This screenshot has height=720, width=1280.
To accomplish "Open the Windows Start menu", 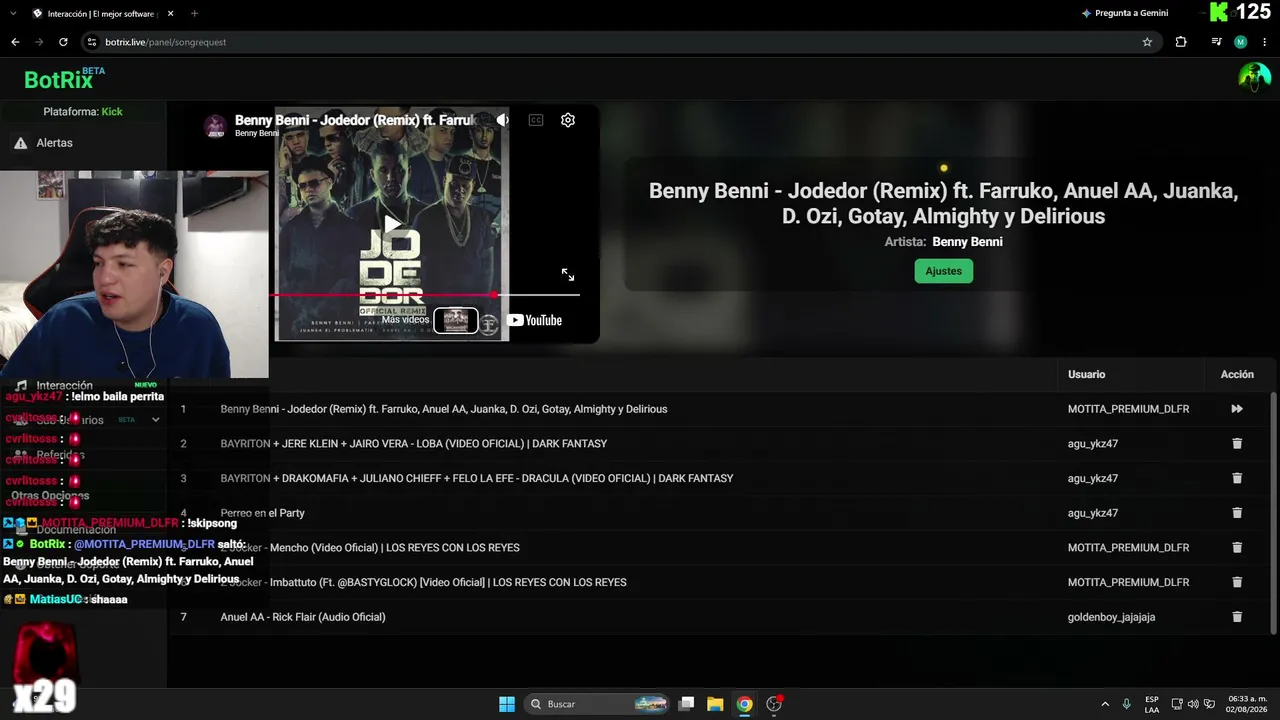I will 507,704.
